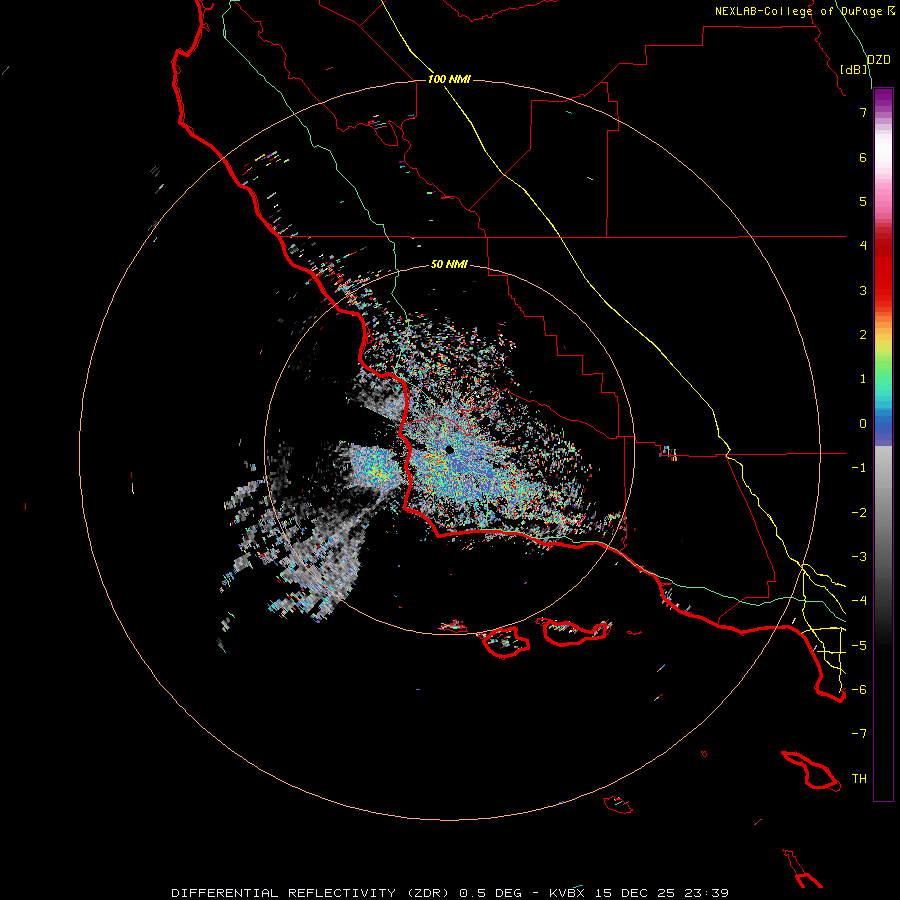
Task: Click the 7 dB legend value
Action: point(863,112)
